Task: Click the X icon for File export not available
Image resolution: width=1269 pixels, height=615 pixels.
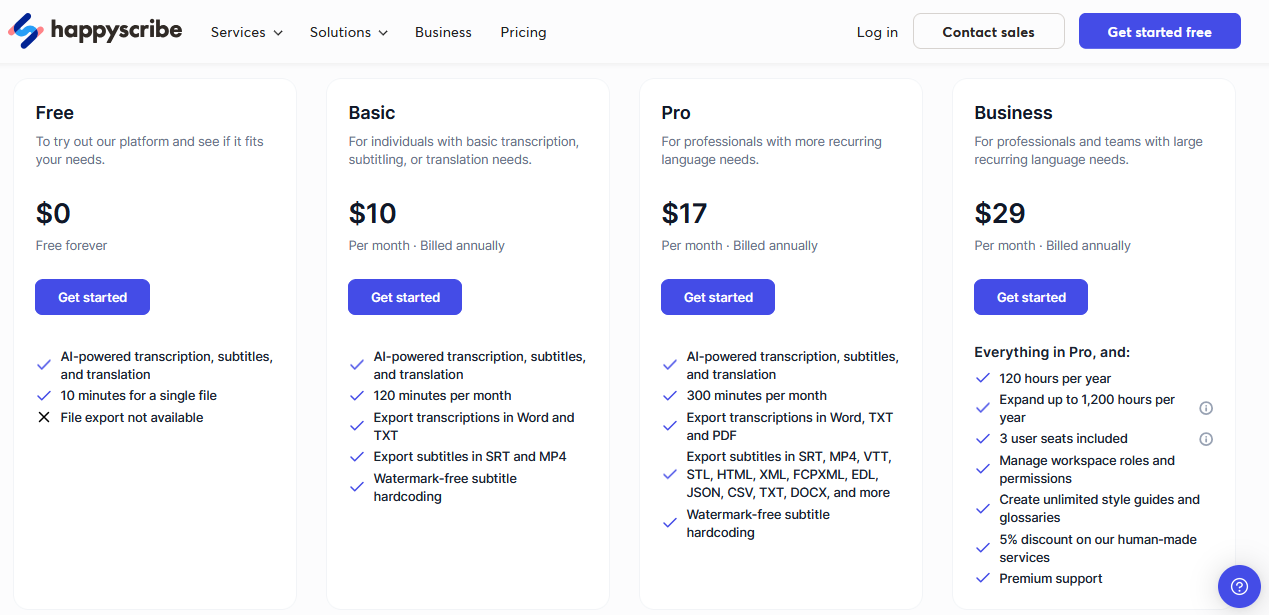Action: coord(43,418)
